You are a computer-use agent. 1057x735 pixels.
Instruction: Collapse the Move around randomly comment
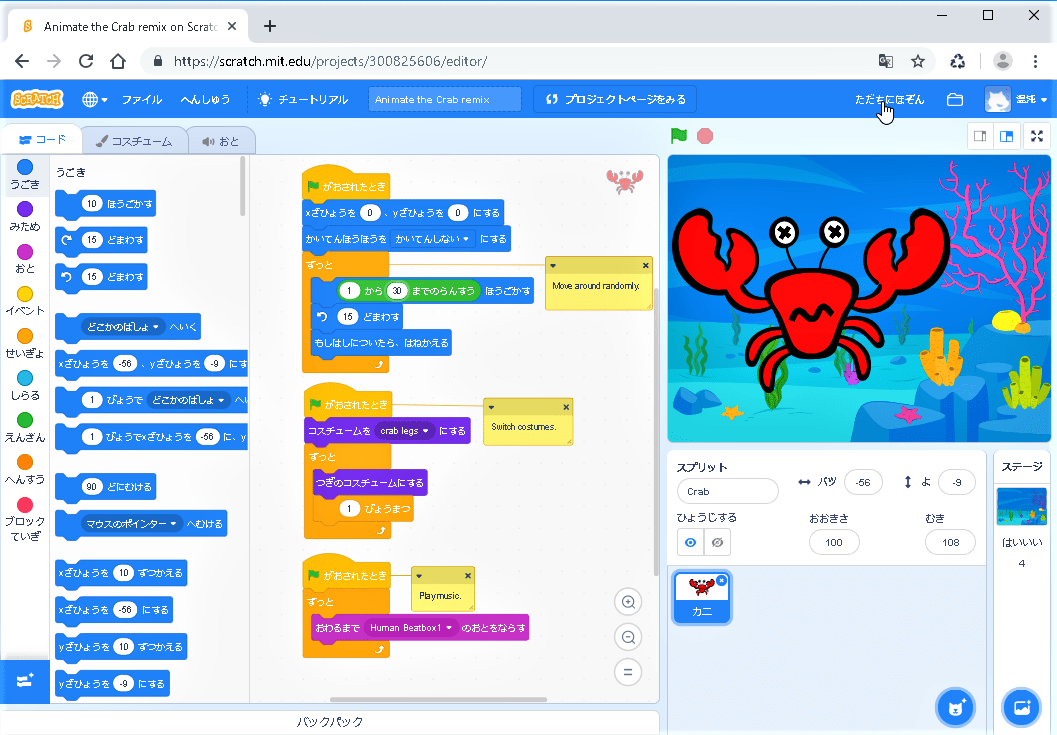tap(553, 266)
